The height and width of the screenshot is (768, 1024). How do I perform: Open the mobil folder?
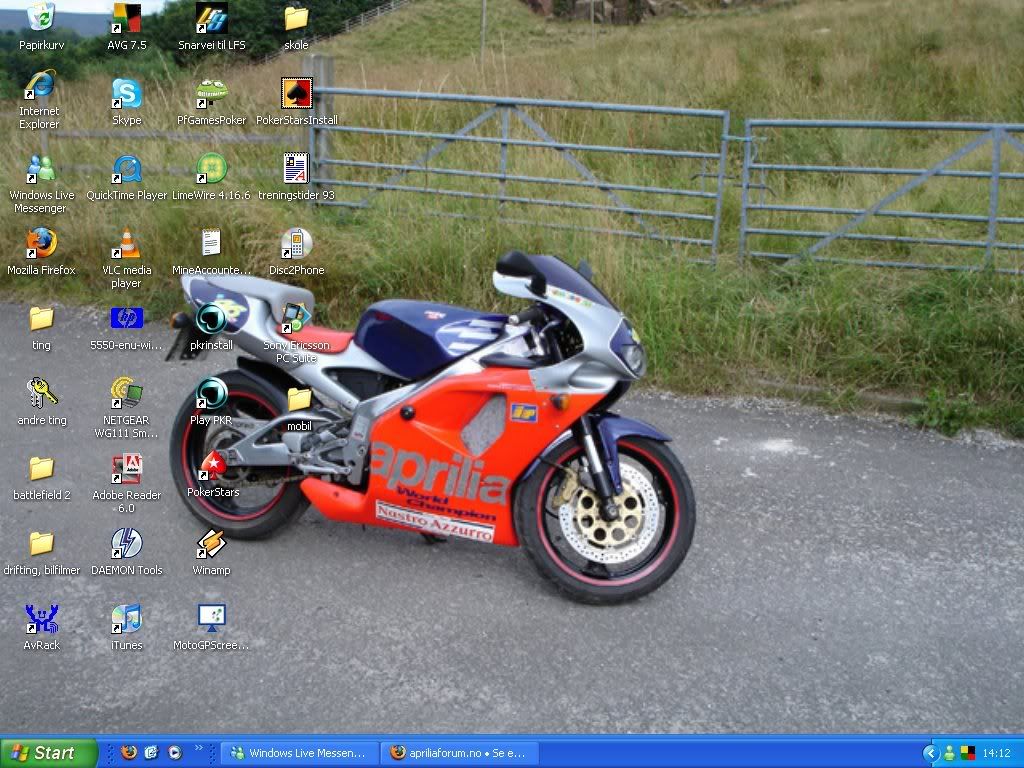pos(299,400)
